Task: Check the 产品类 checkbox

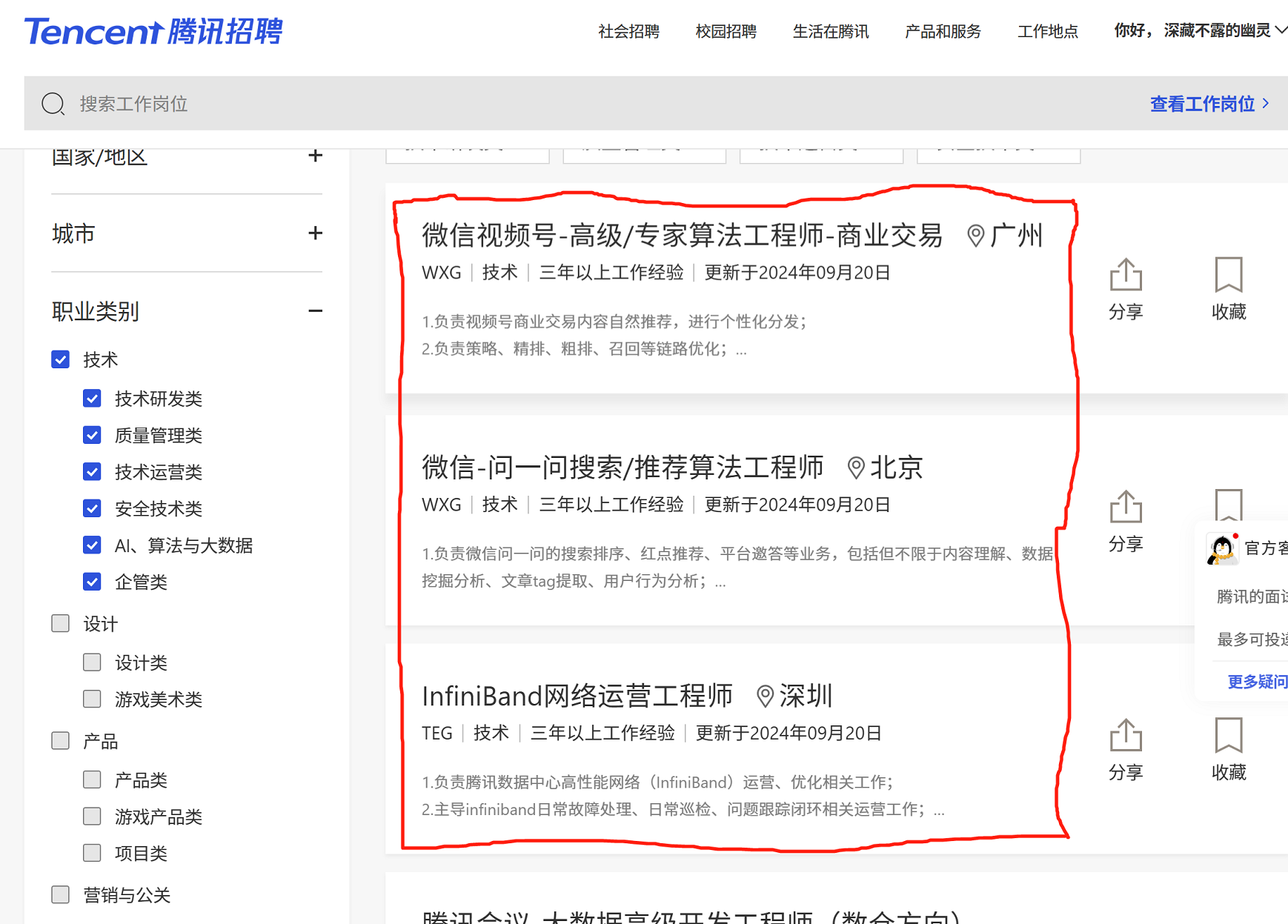Action: (92, 780)
